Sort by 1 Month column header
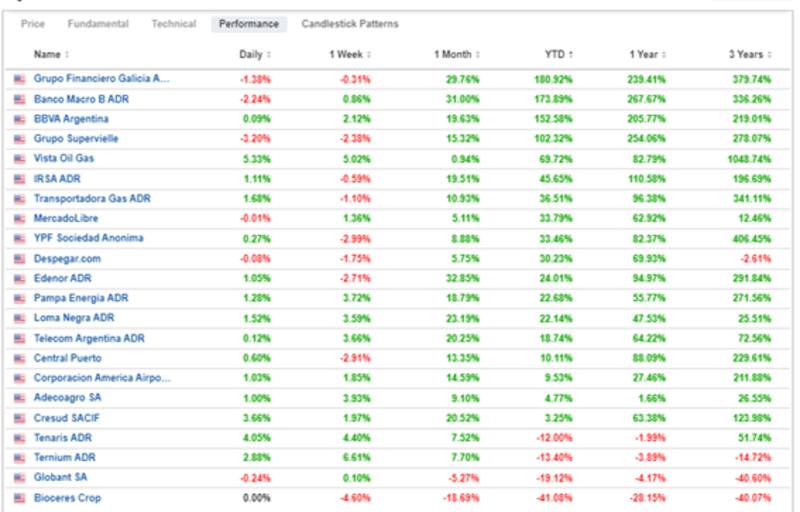Viewport: 800px width, 512px height. 454,54
